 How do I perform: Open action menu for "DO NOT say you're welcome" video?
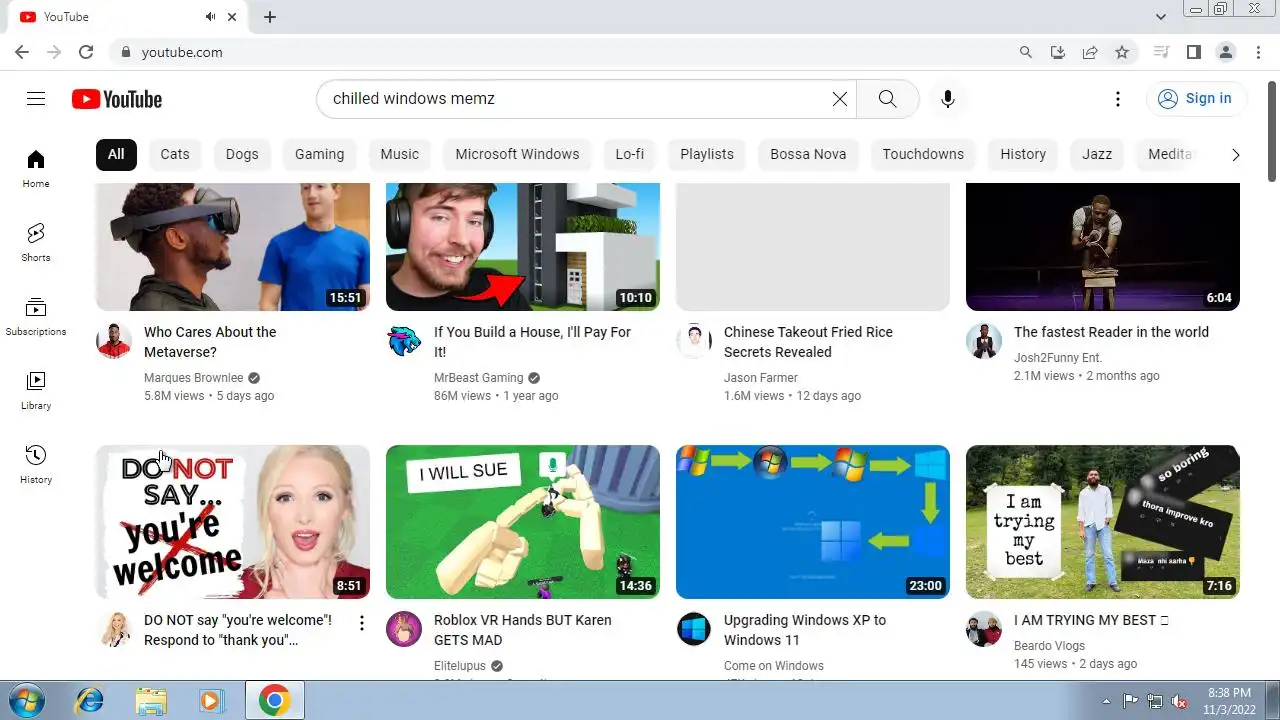362,624
